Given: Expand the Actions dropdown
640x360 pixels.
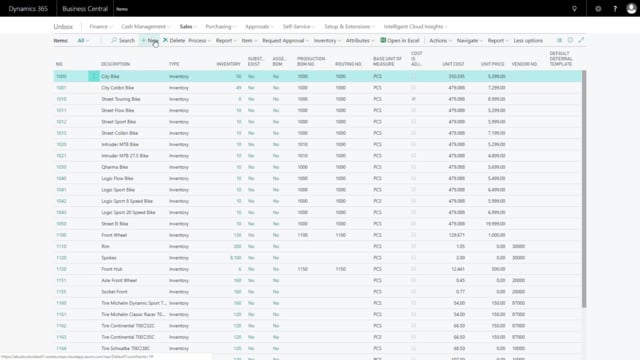Looking at the screenshot, I should (x=440, y=40).
